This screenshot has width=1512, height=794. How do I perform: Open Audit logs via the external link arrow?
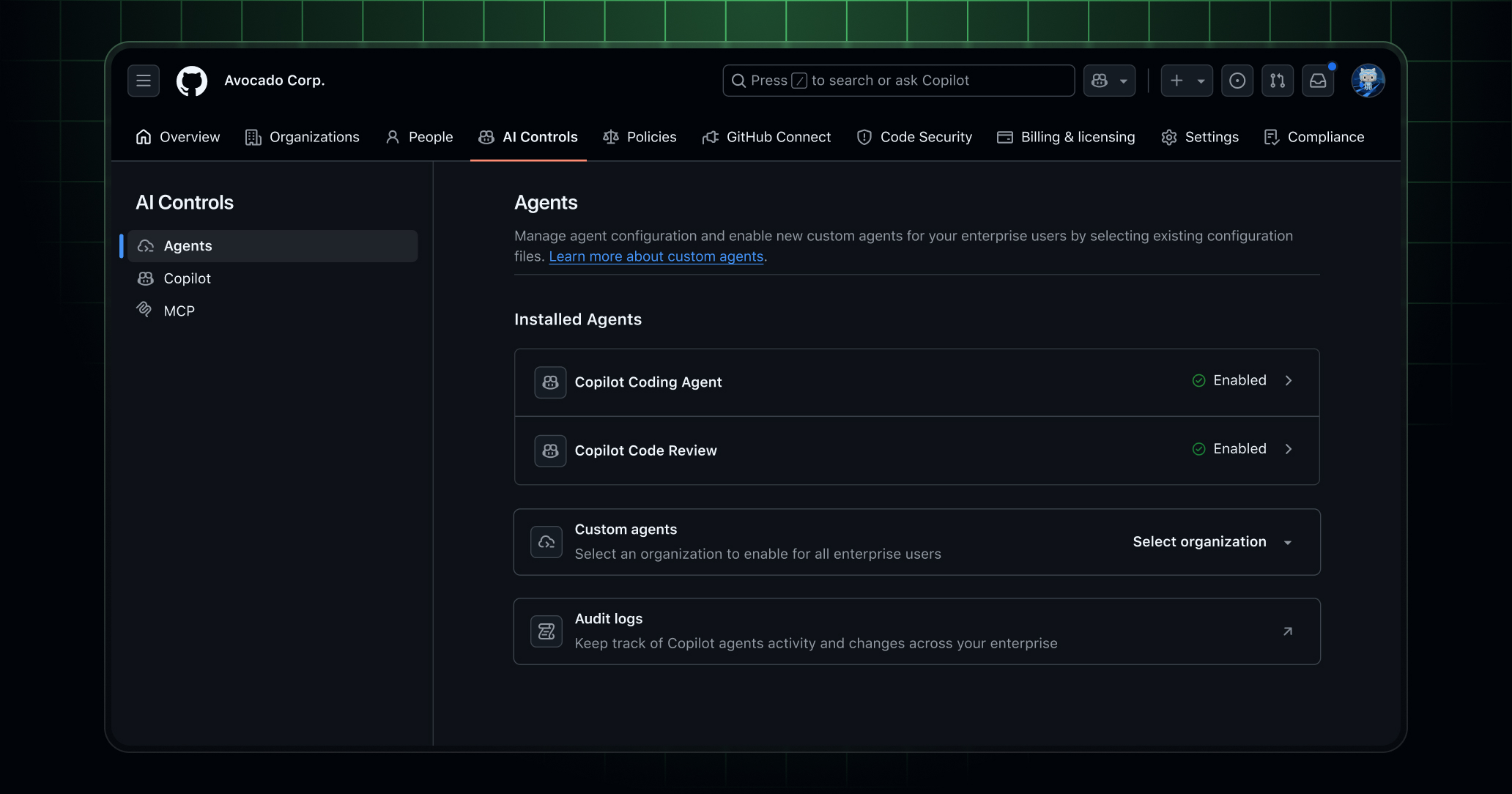pos(1288,631)
